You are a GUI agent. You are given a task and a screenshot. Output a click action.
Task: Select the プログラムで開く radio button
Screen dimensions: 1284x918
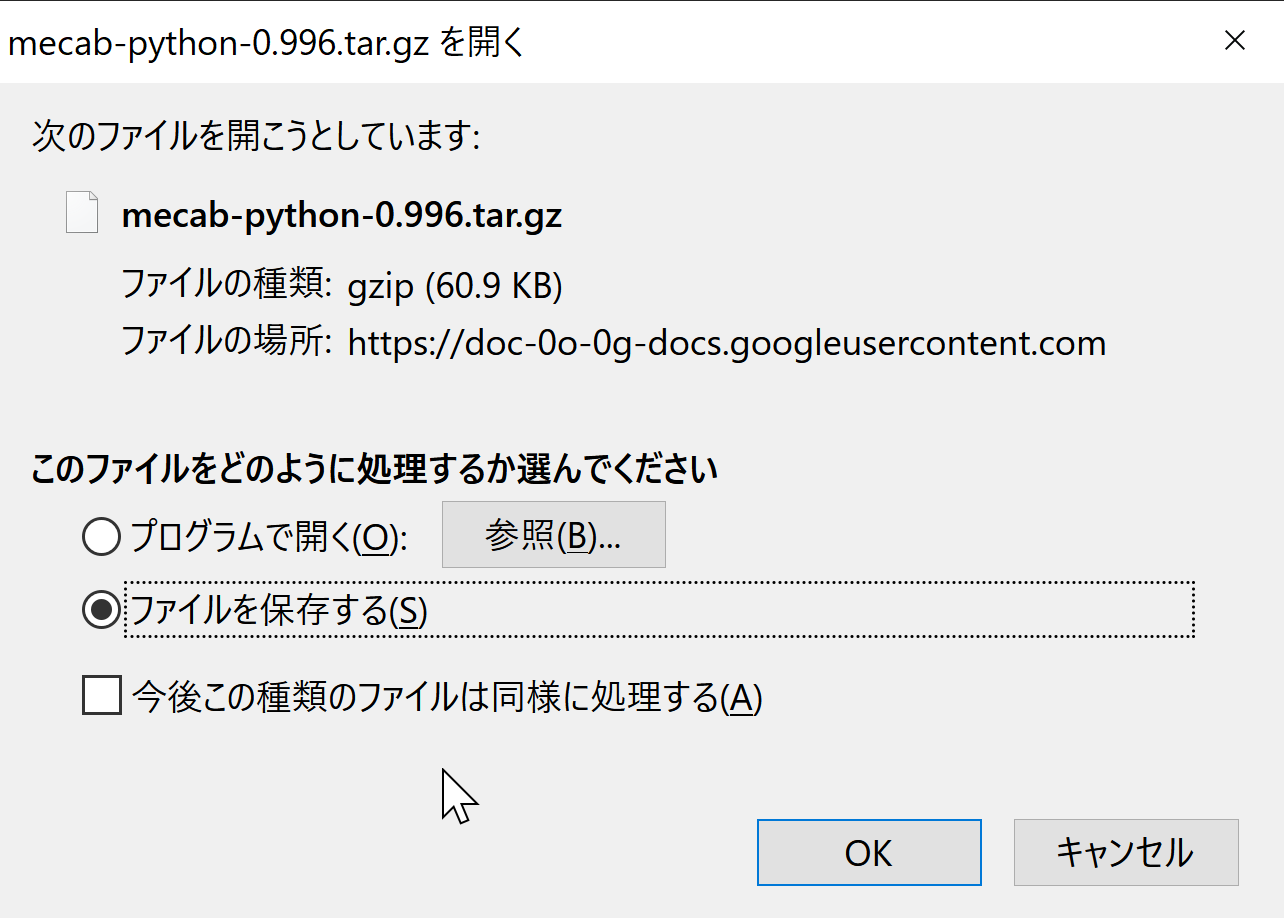point(101,538)
